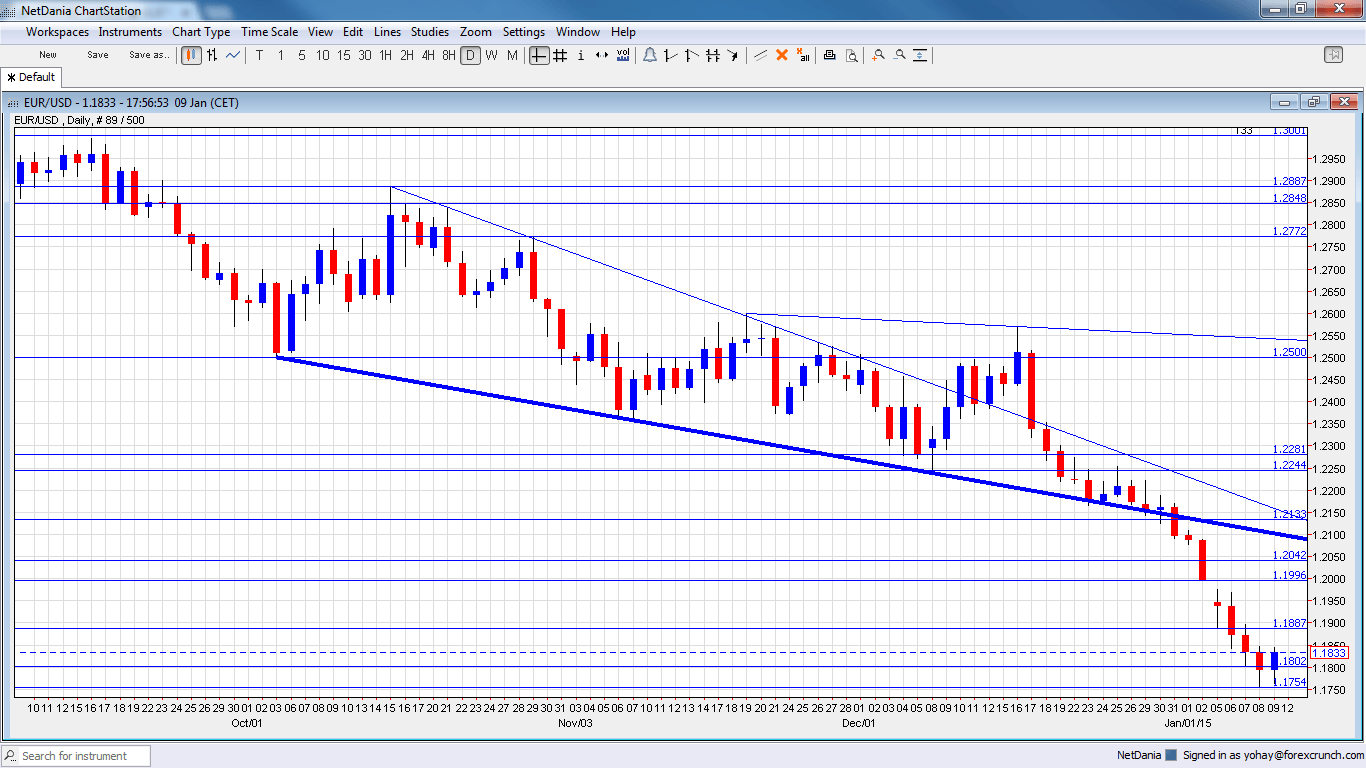Select the candlestick chart type icon
Viewport: 1366px width, 768px height.
point(191,56)
